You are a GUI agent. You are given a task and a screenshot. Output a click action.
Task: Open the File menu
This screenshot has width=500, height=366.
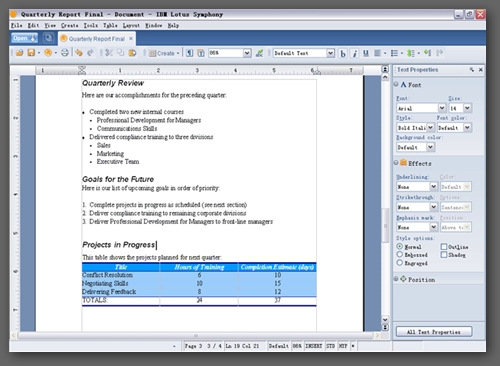coord(16,25)
